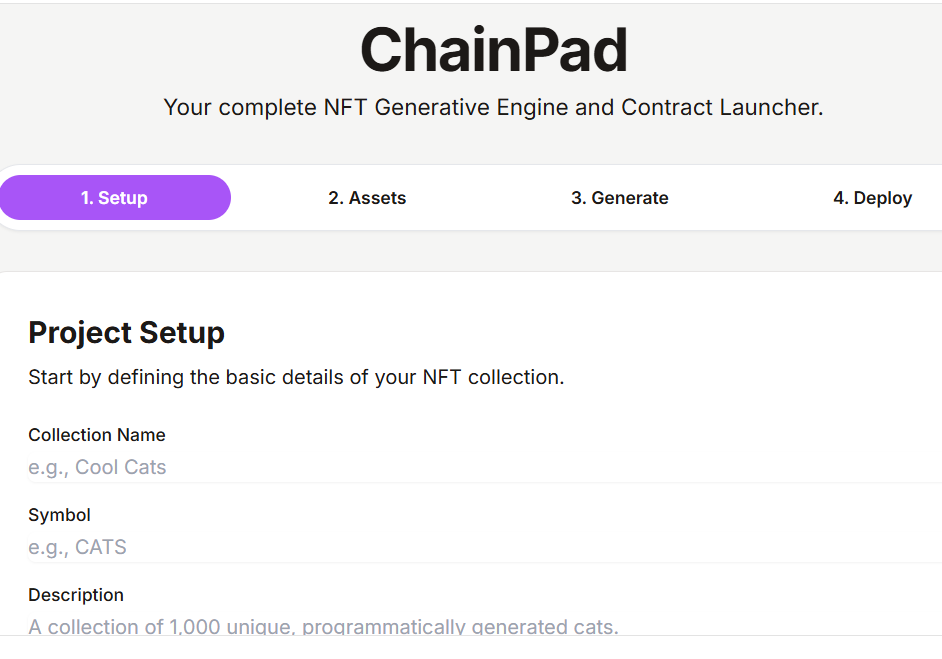The height and width of the screenshot is (659, 942).
Task: Select the 'e.g., Cool Cats' placeholder text
Action: [x=97, y=467]
